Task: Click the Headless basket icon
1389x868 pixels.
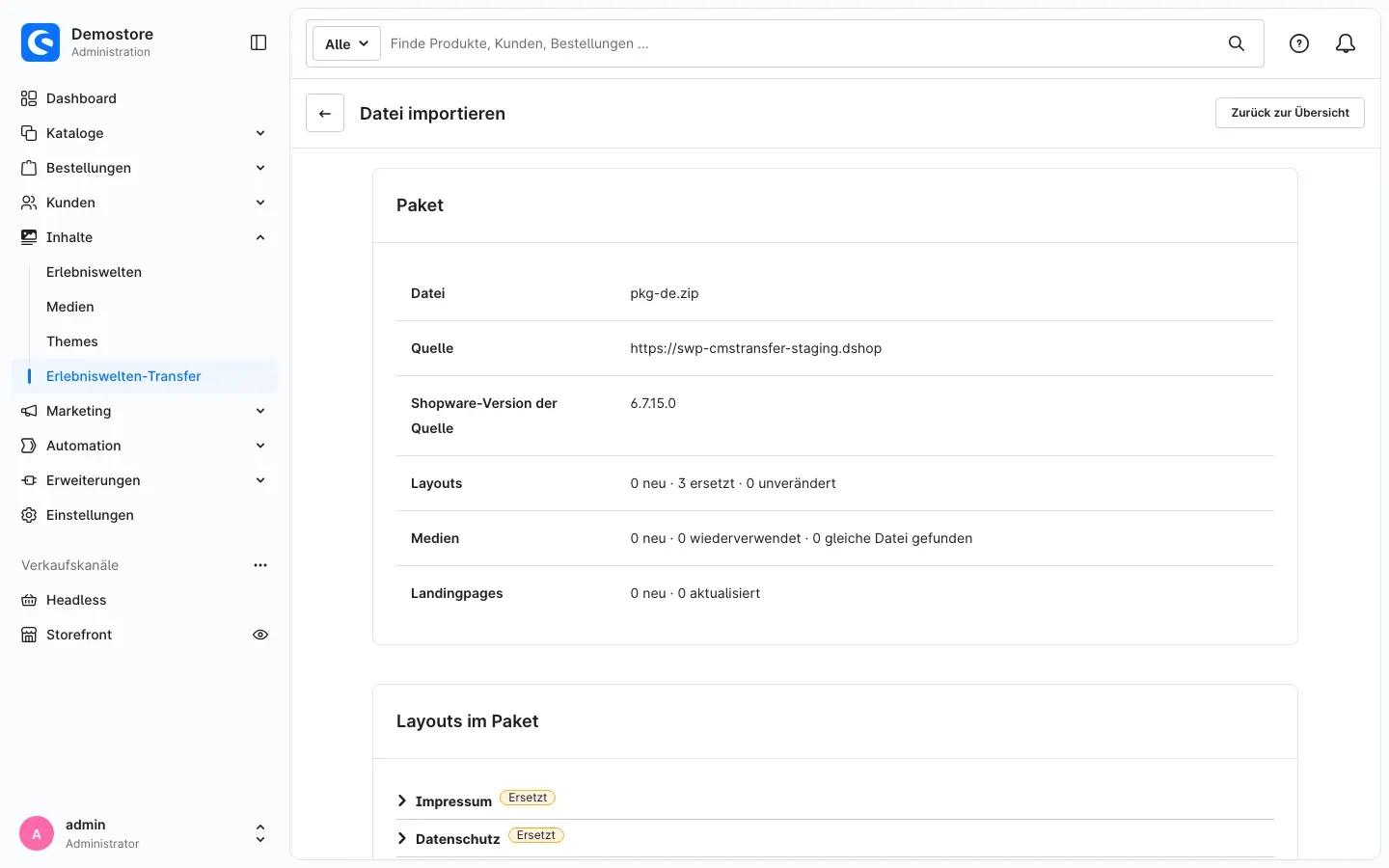Action: coord(29,600)
